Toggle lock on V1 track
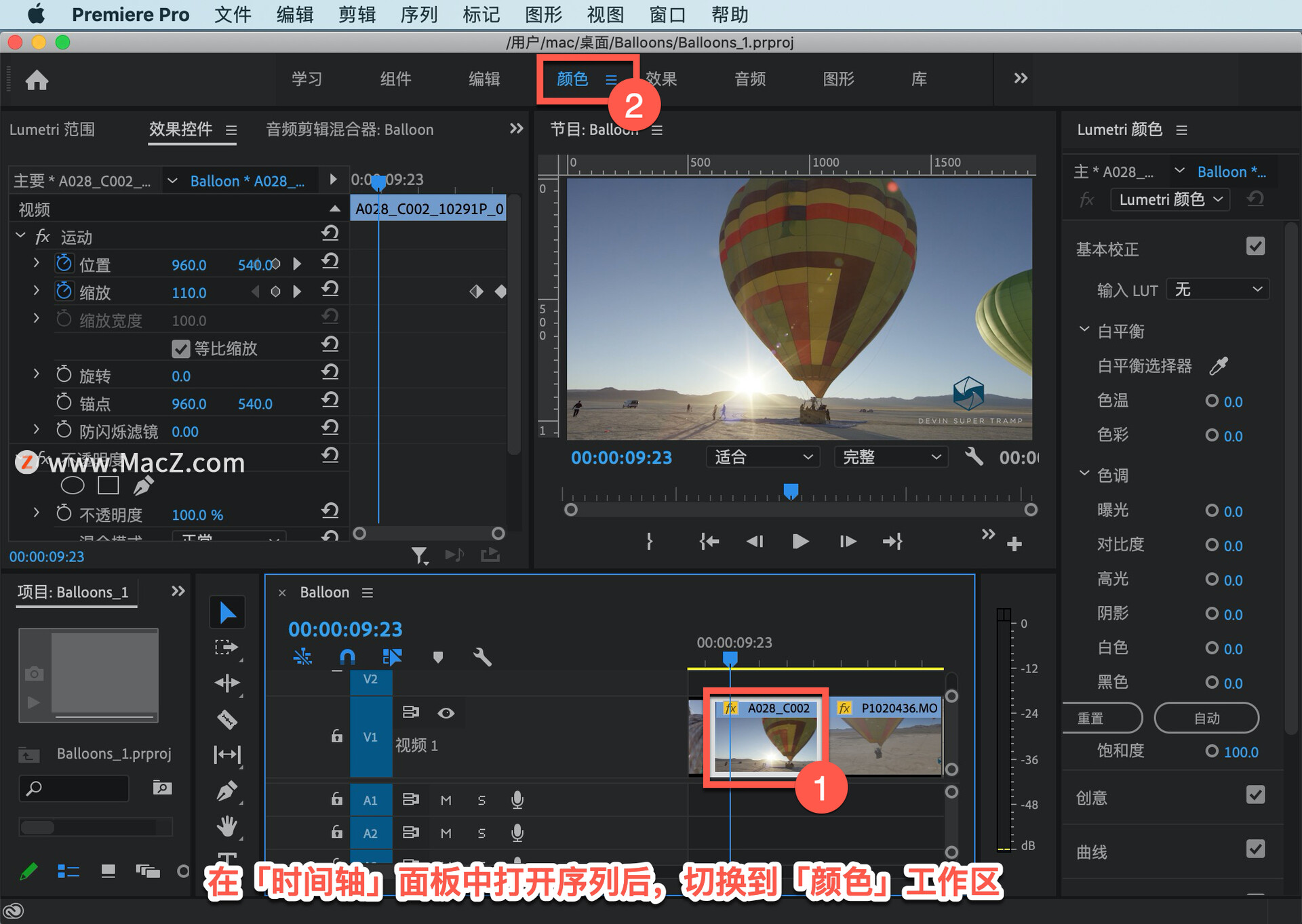 337,736
